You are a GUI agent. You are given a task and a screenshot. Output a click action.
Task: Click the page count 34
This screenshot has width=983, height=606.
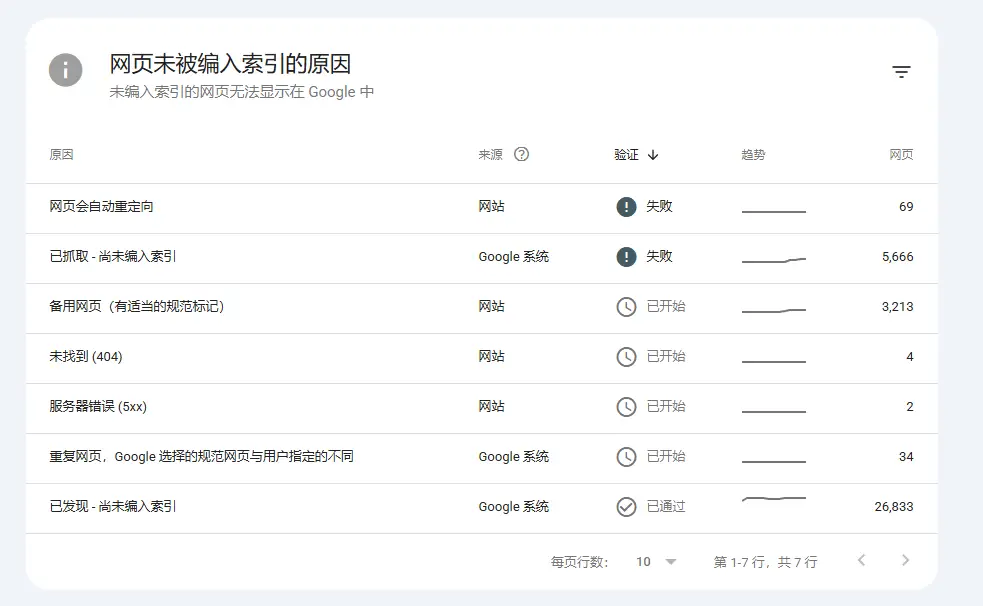click(x=906, y=456)
